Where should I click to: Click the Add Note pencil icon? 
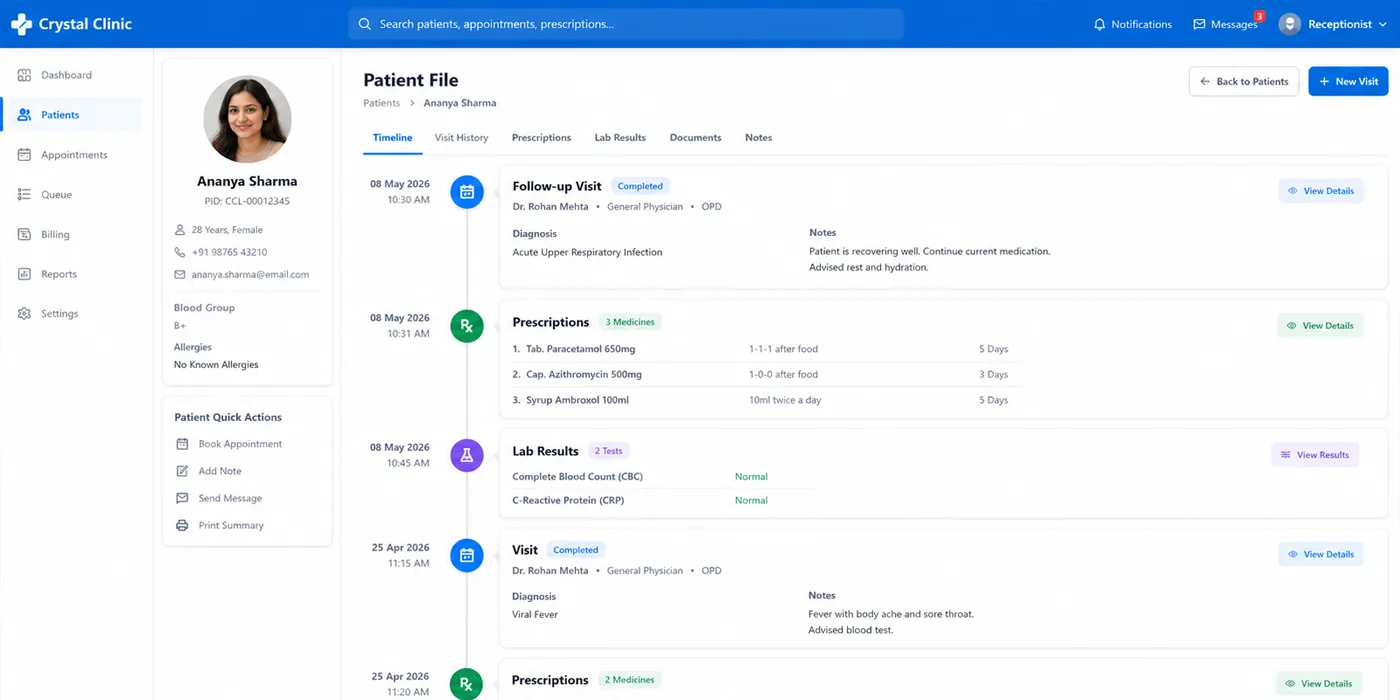[x=182, y=471]
